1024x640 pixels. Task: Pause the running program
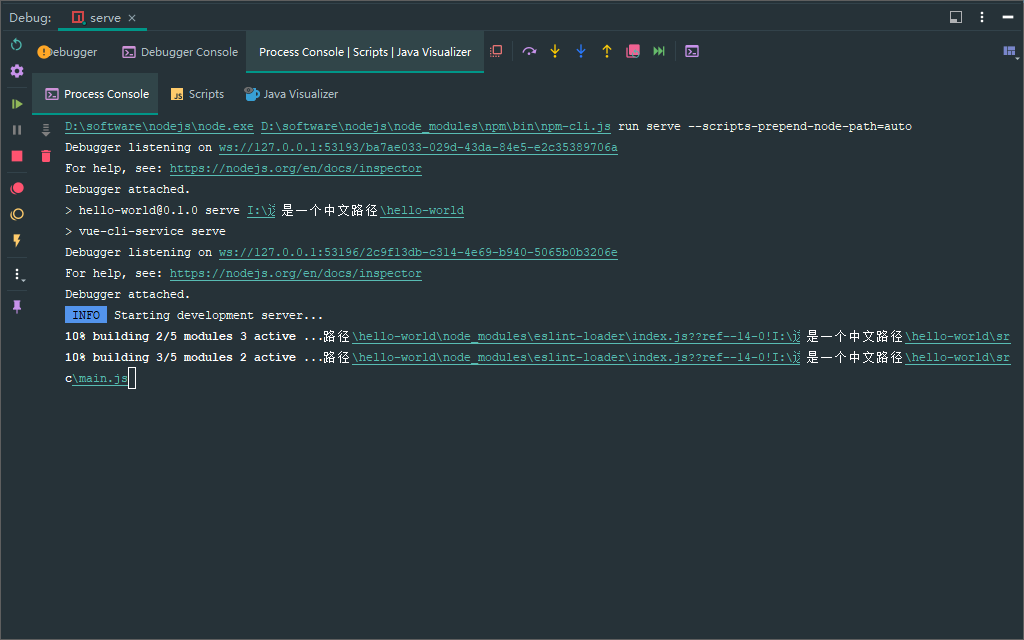click(x=15, y=128)
